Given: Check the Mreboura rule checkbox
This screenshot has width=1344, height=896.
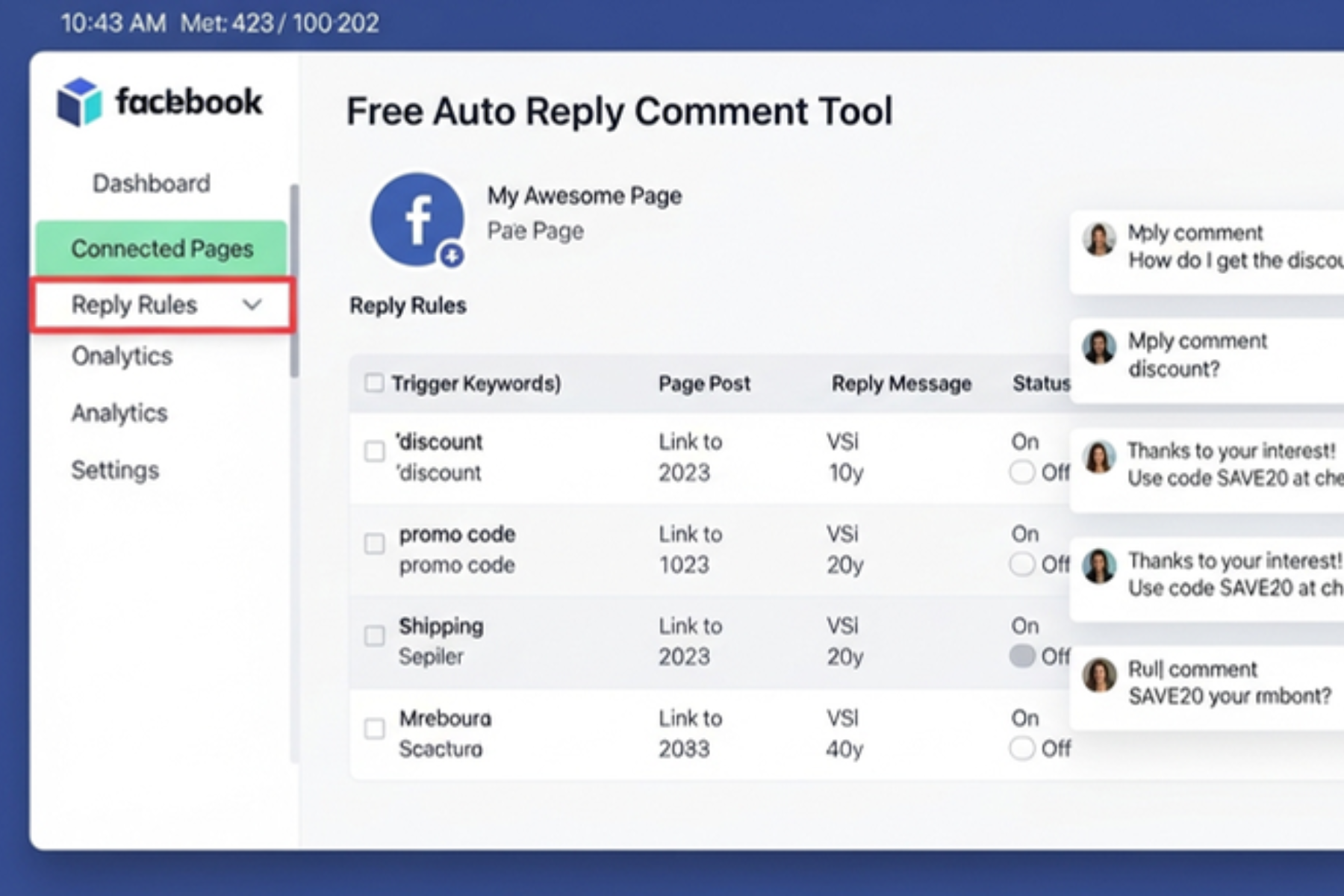Looking at the screenshot, I should [x=374, y=729].
